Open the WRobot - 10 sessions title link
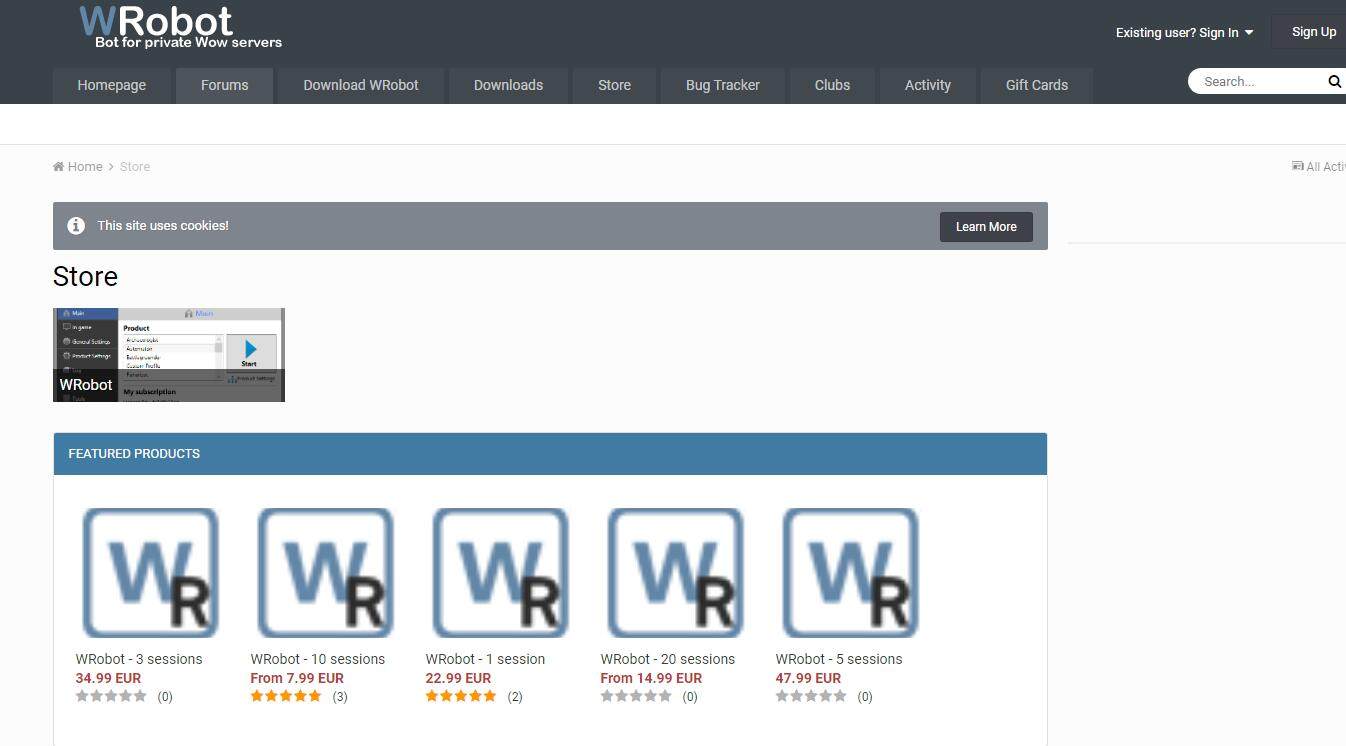1346x746 pixels. [318, 659]
